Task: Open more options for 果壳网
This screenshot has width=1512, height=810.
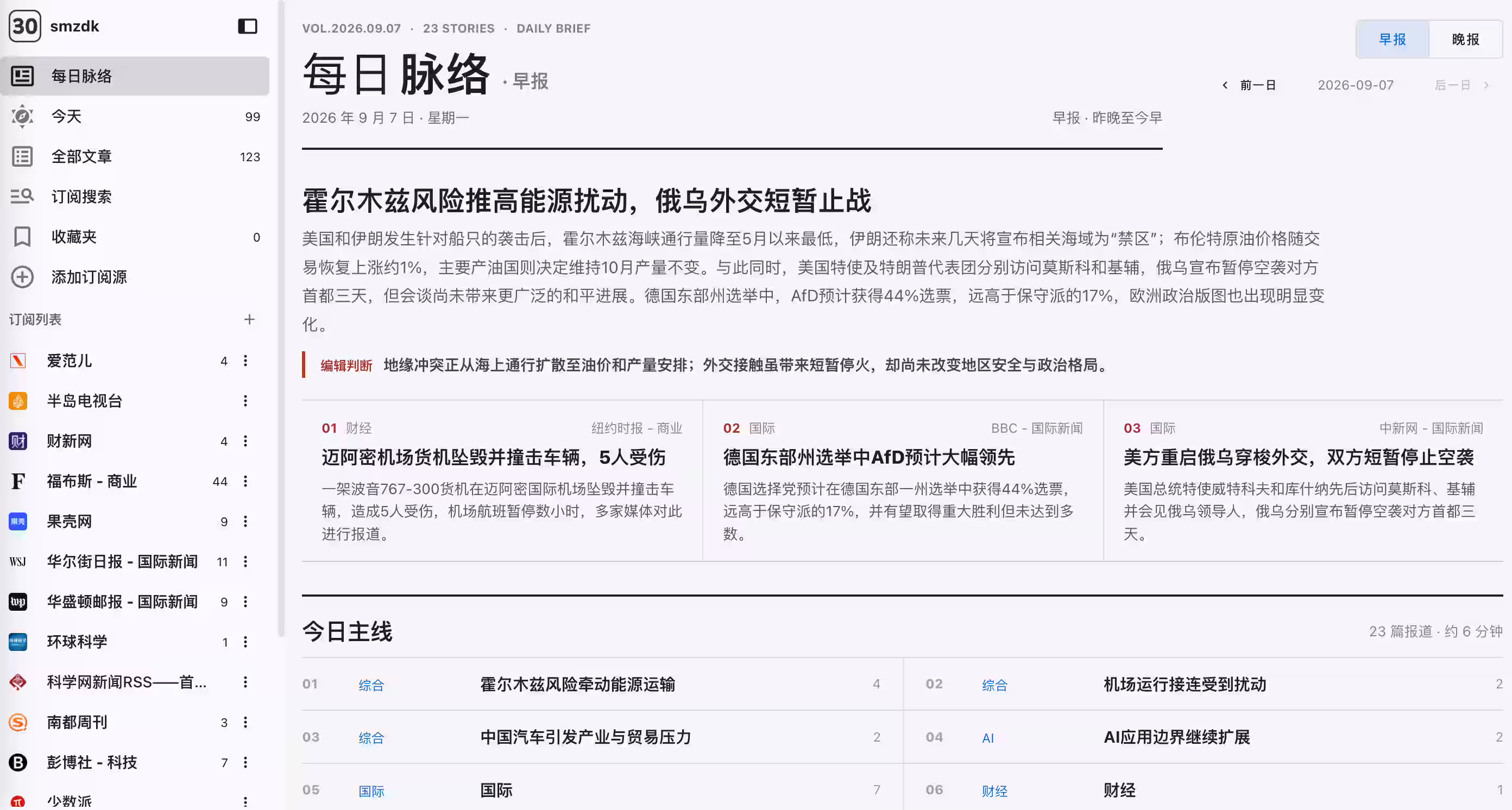Action: tap(245, 521)
